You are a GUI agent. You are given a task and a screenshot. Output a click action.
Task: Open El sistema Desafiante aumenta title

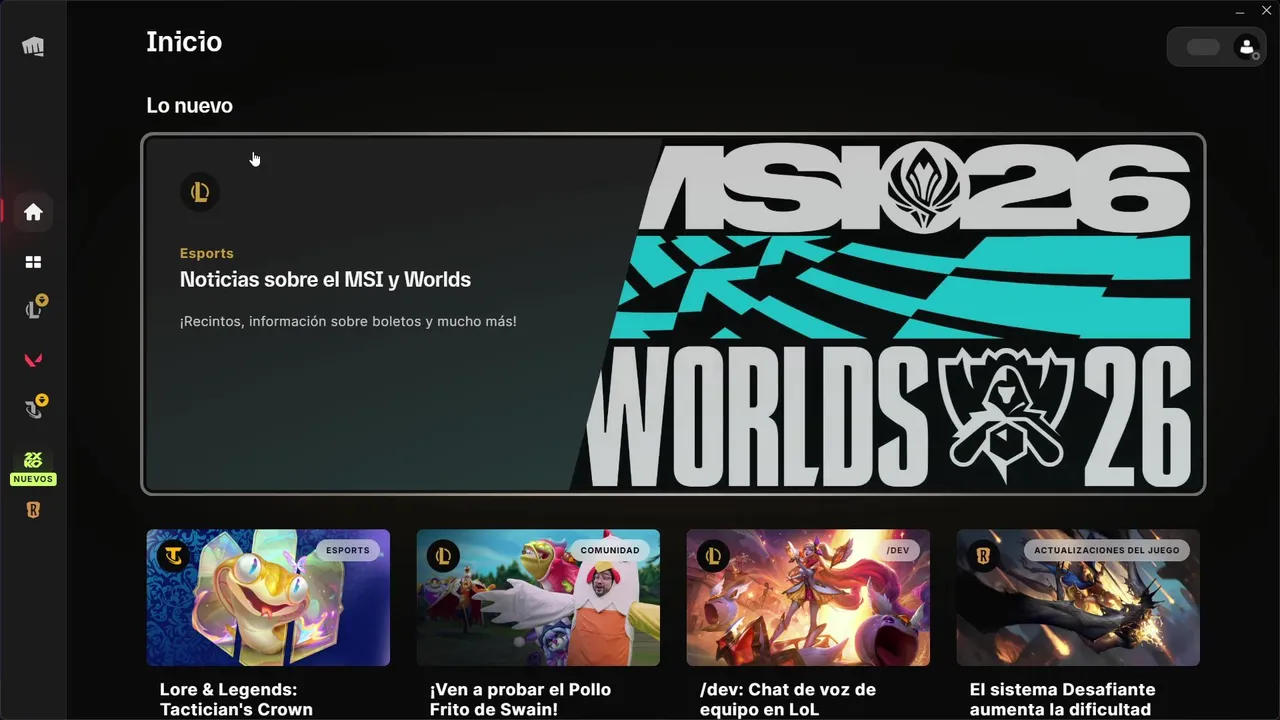(x=1062, y=699)
